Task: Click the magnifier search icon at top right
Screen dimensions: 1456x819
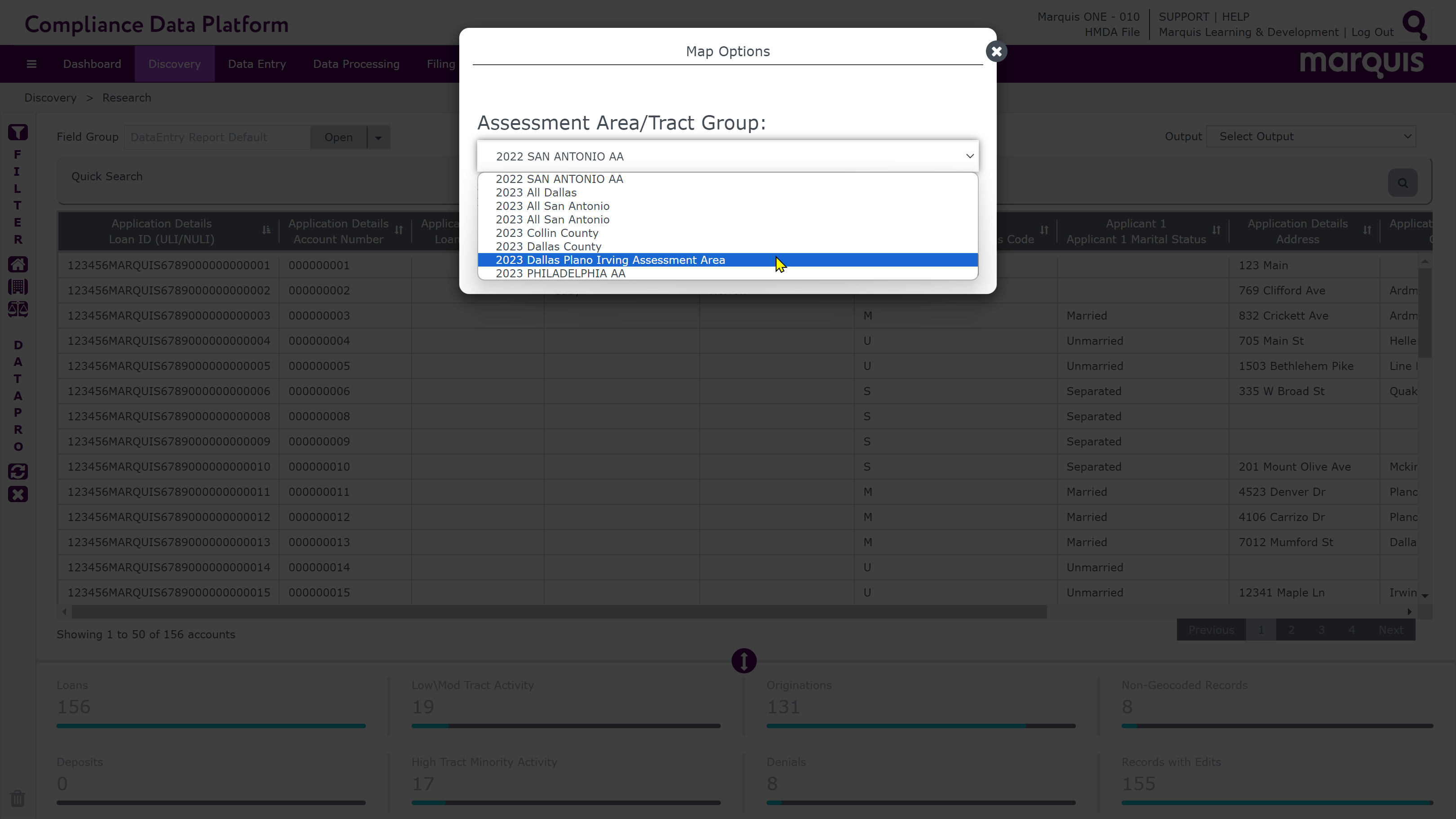Action: tap(1415, 25)
